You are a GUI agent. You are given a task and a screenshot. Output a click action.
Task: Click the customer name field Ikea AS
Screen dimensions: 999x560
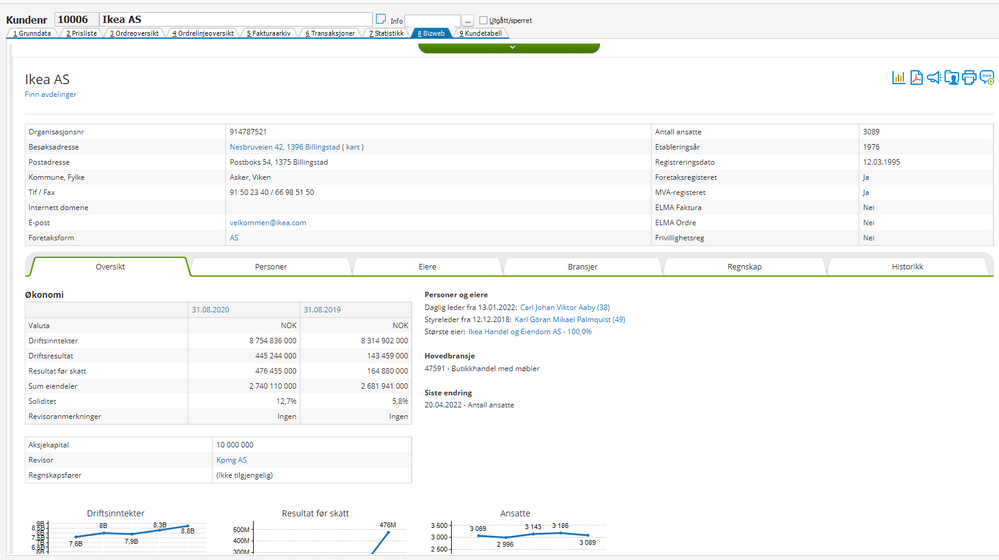(236, 20)
